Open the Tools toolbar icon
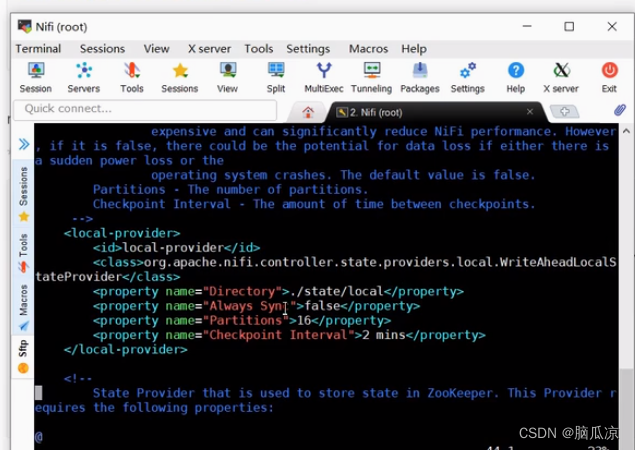The height and width of the screenshot is (450, 635). point(132,77)
